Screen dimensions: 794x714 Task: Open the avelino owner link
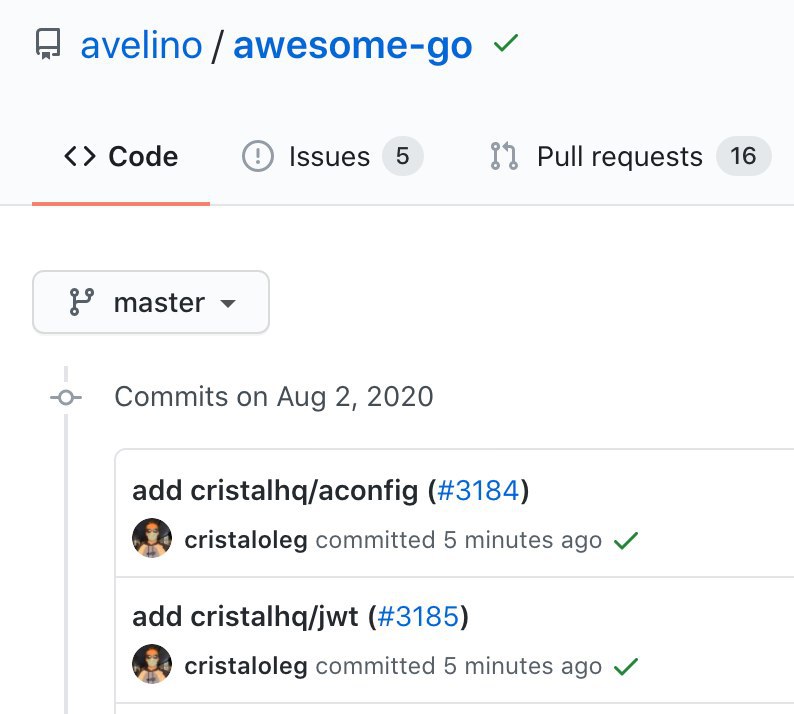click(x=141, y=46)
